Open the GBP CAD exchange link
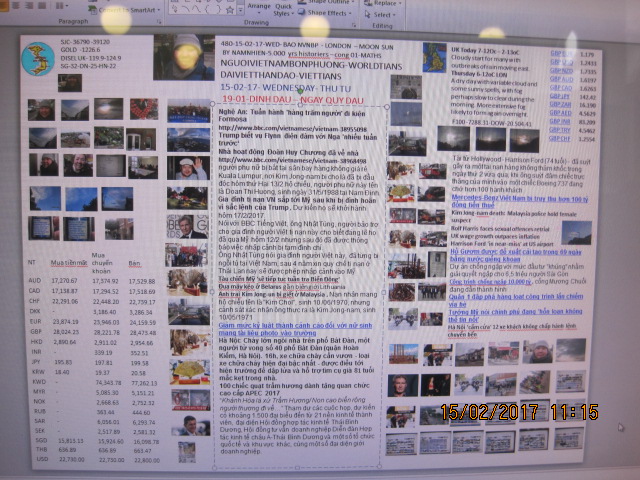Viewport: 640px width, 480px height. click(x=561, y=88)
